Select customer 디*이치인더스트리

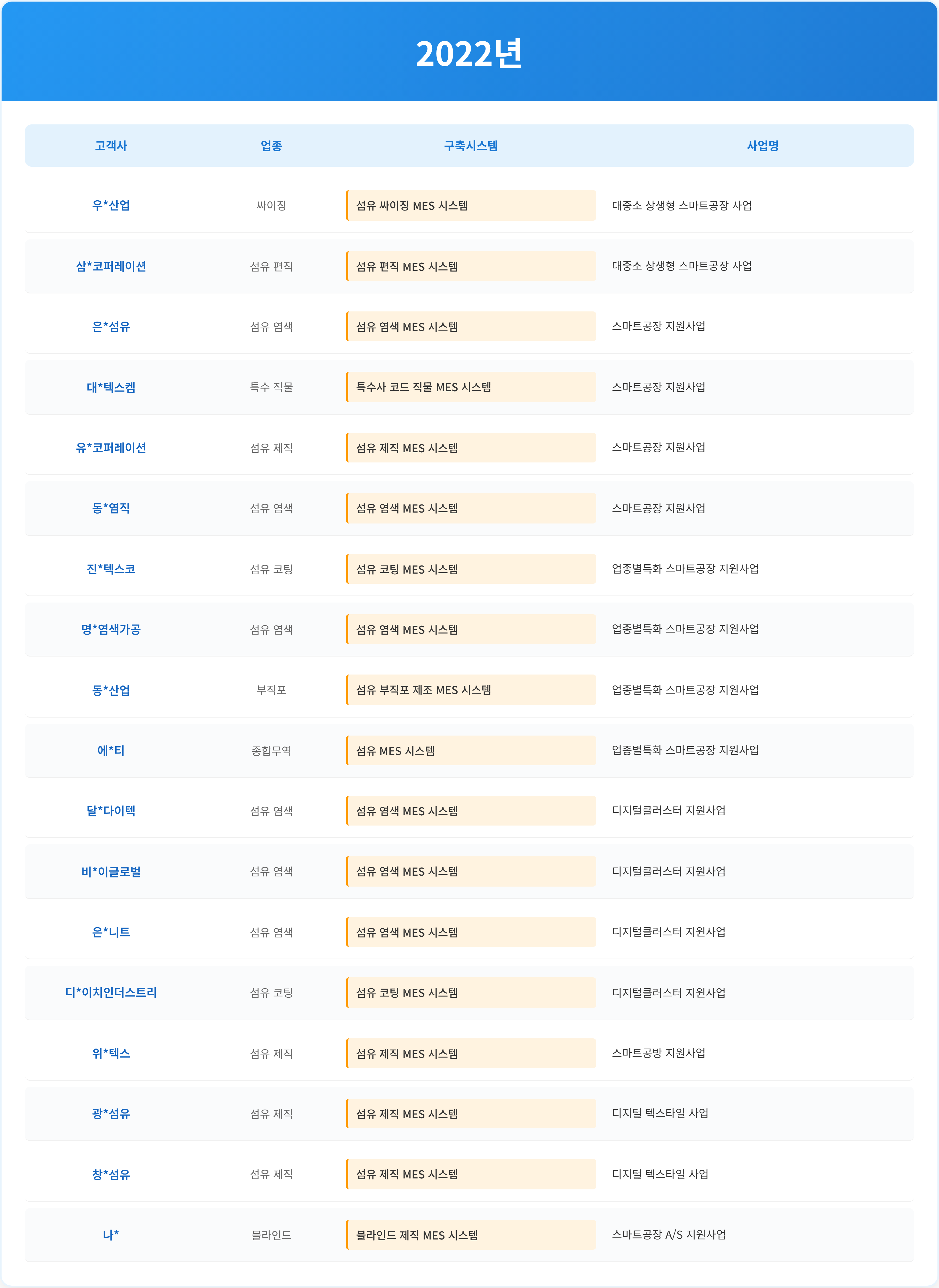[x=111, y=992]
